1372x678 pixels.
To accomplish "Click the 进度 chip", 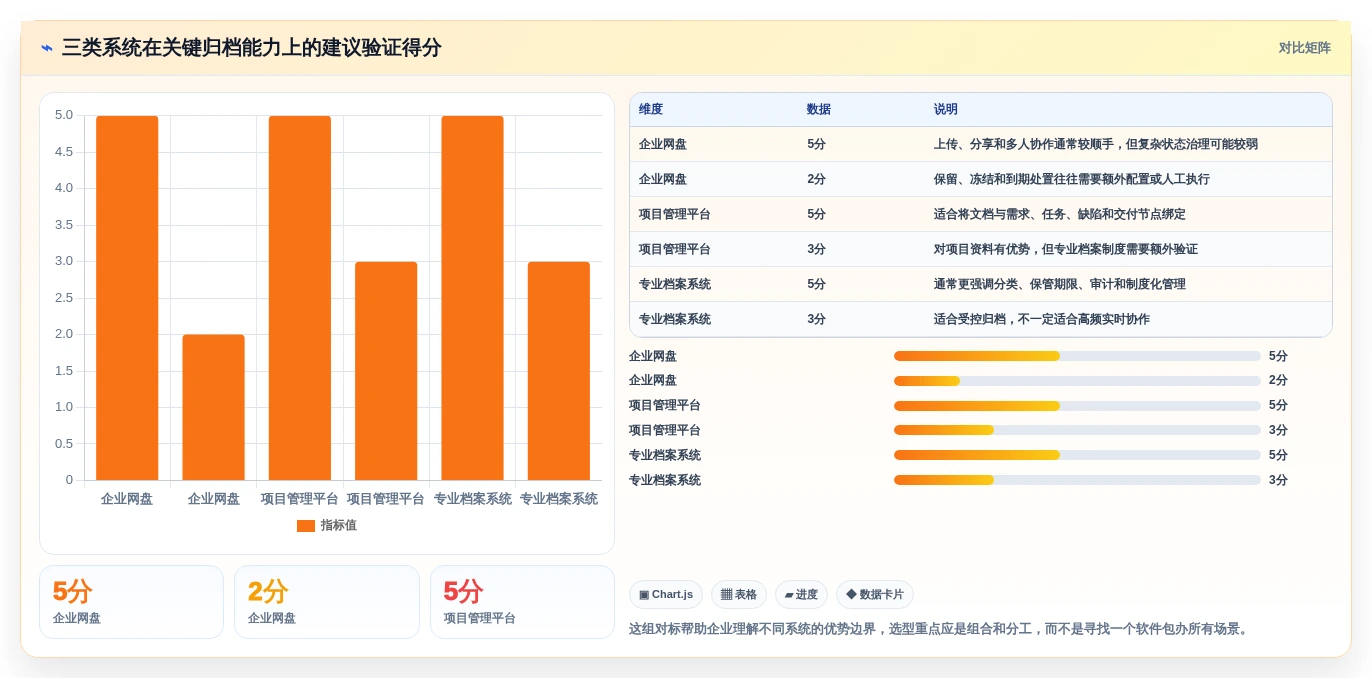I will point(801,594).
